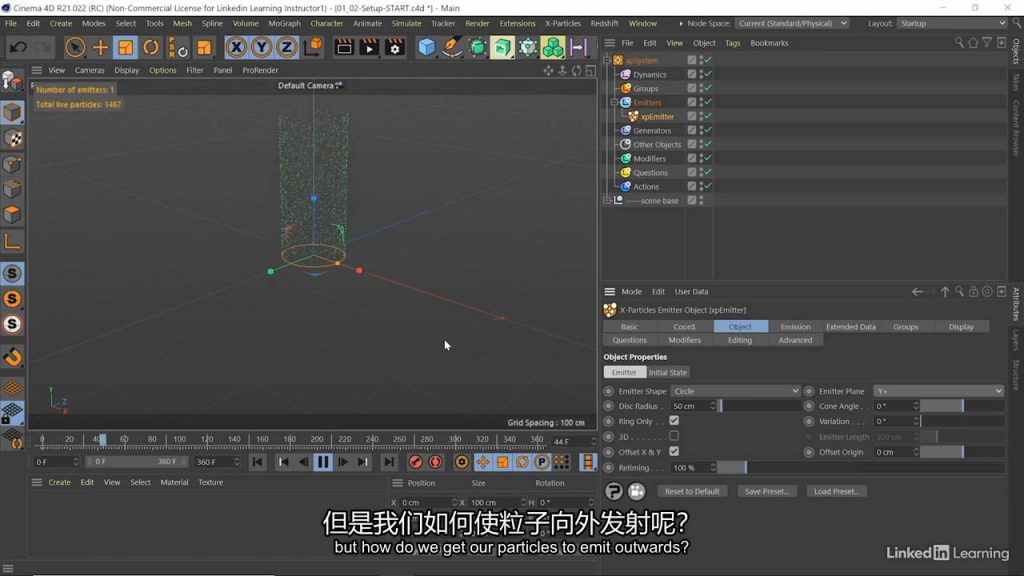
Task: Pause the animation playback
Action: pos(323,462)
